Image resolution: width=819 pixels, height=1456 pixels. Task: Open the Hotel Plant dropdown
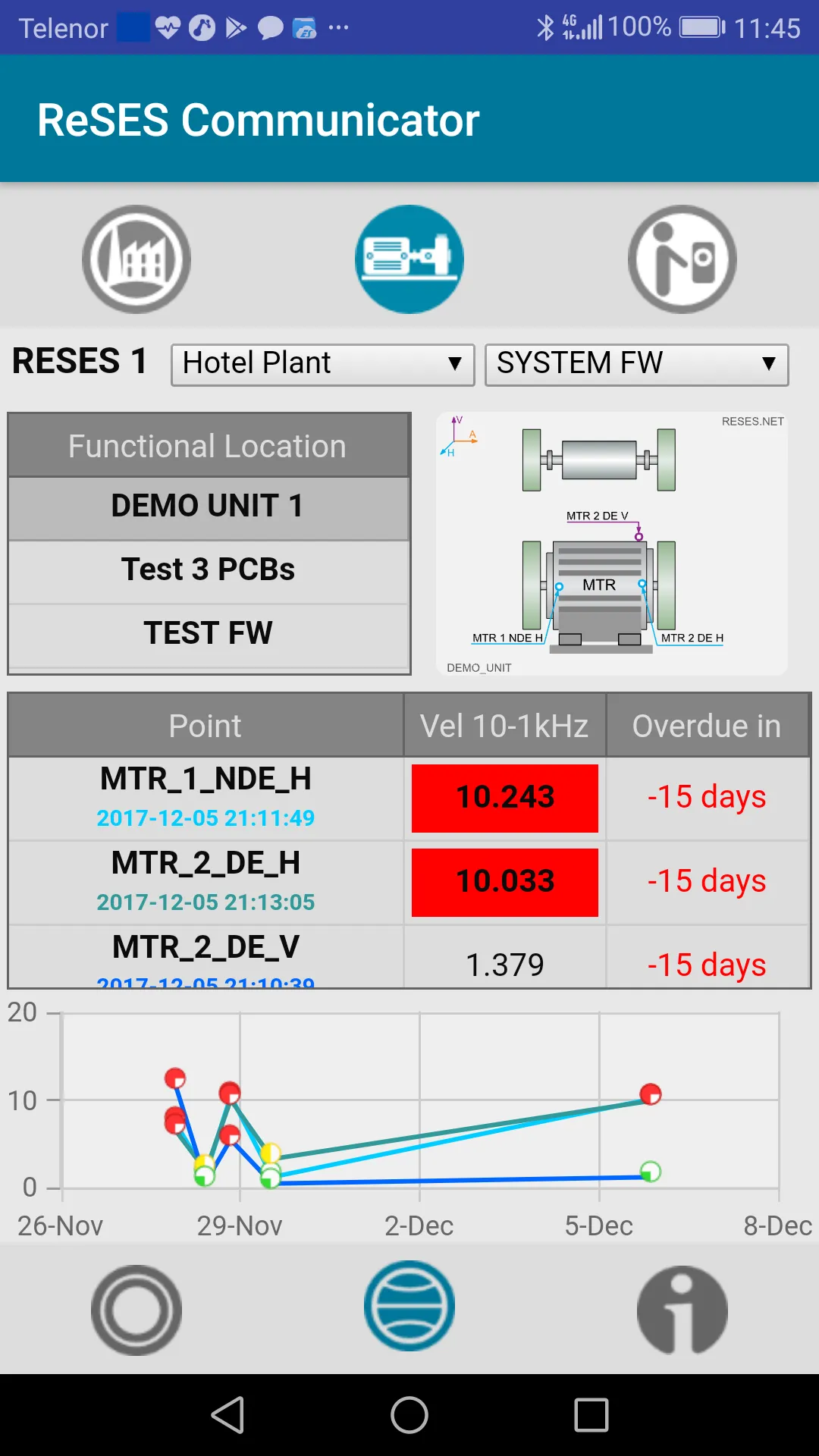click(323, 365)
